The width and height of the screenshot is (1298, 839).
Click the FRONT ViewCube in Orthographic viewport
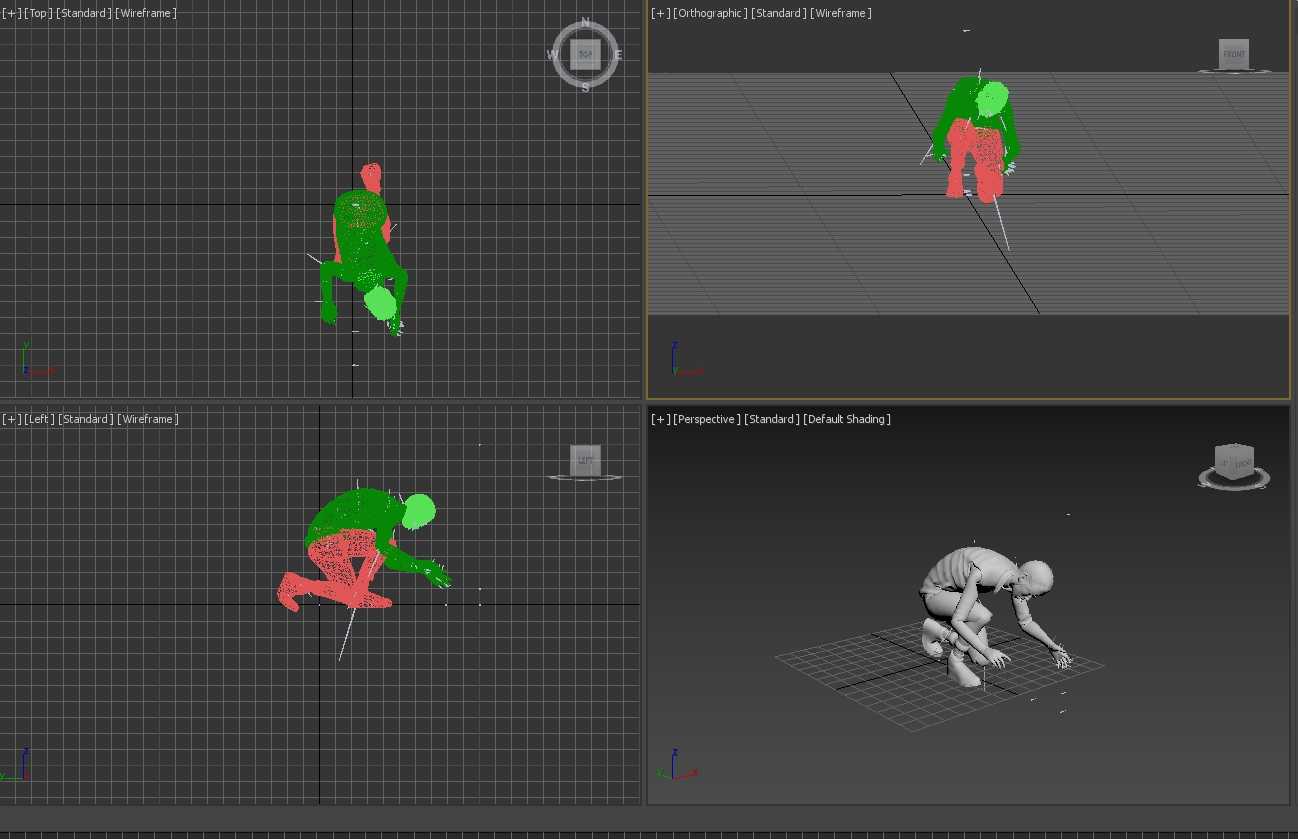1234,54
